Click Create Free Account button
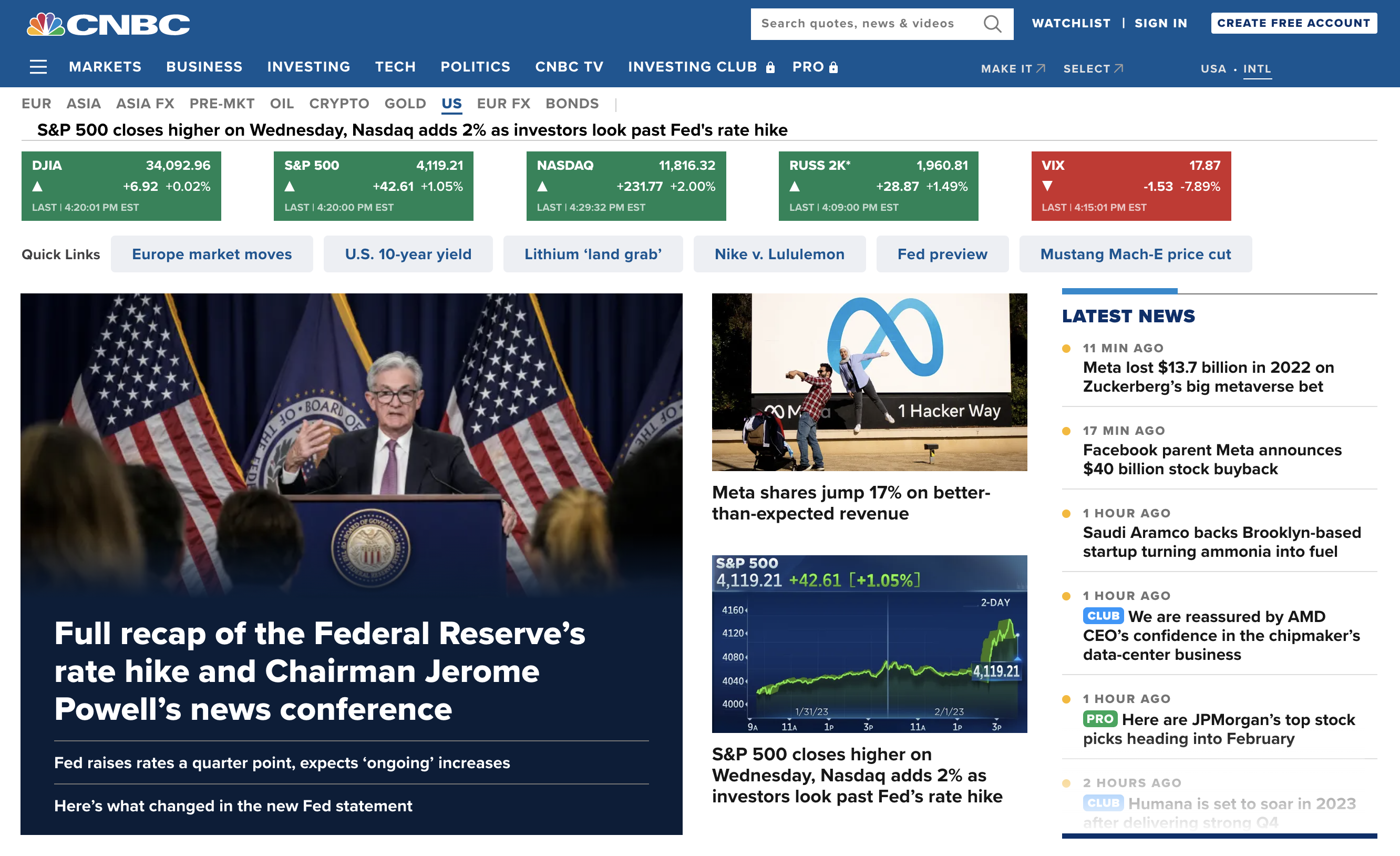1400x856 pixels. tap(1293, 23)
